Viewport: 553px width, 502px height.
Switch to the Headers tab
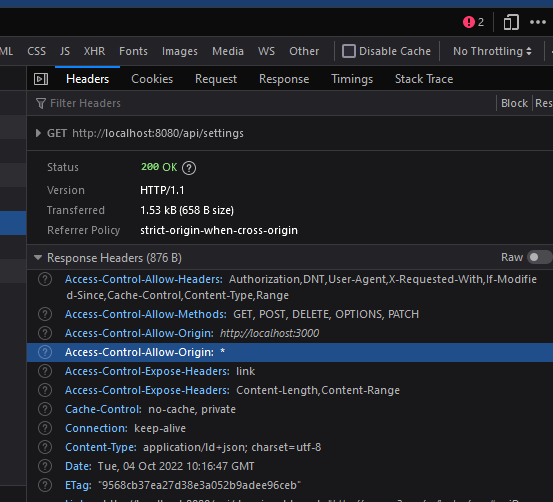[x=87, y=79]
